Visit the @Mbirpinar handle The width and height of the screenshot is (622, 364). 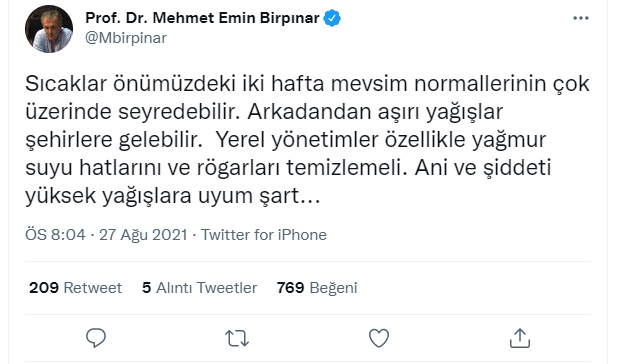click(x=126, y=38)
